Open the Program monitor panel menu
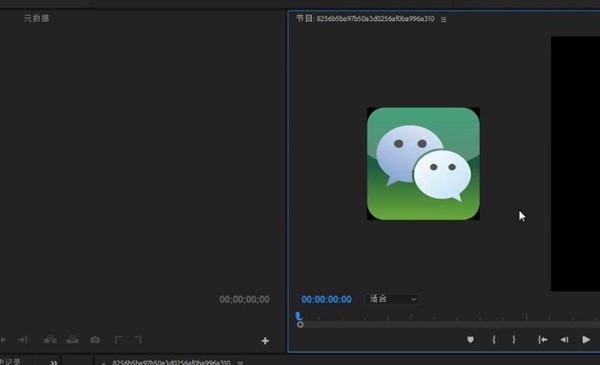 tap(443, 20)
